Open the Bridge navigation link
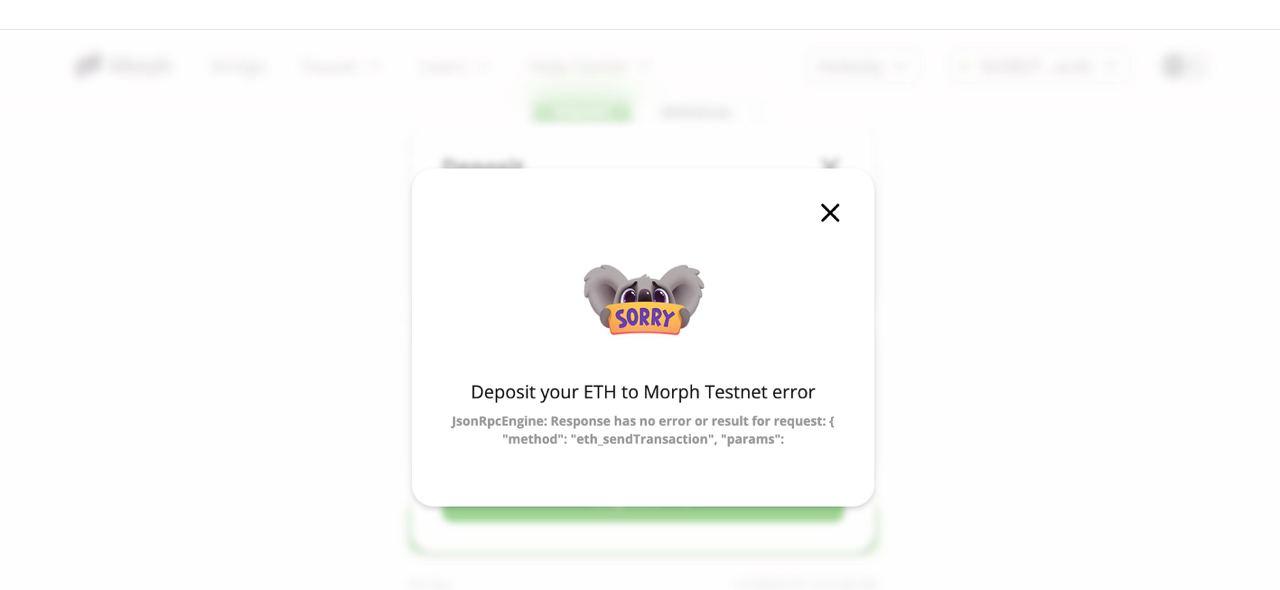Screen dimensions: 1280x590 tap(238, 67)
